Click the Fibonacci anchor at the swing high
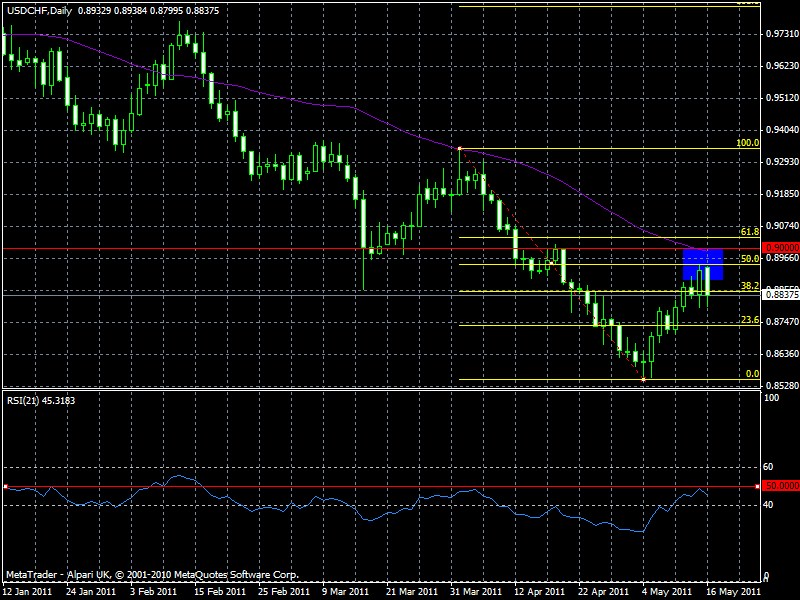 (x=459, y=149)
